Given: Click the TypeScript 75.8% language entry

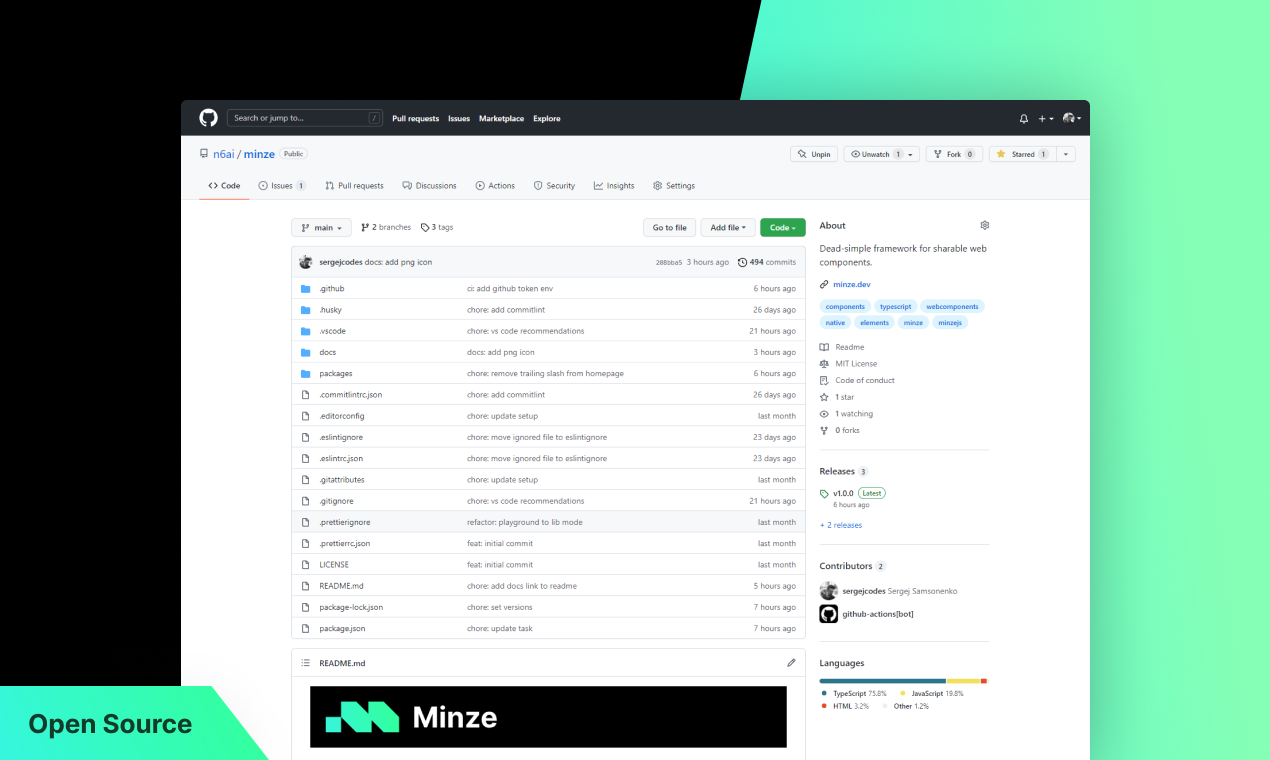Looking at the screenshot, I should tap(855, 693).
